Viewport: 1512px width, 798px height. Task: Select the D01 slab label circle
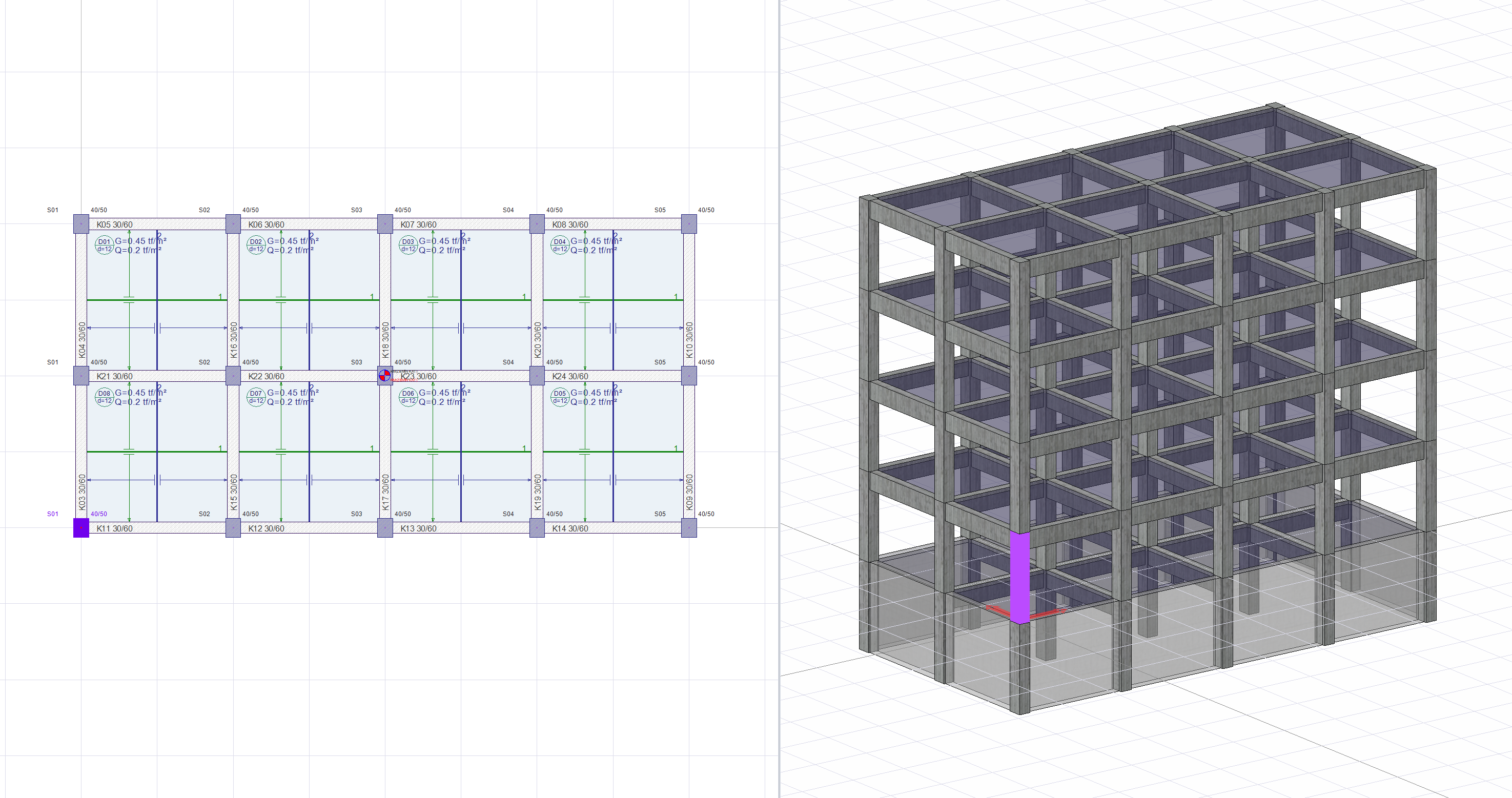click(x=104, y=245)
